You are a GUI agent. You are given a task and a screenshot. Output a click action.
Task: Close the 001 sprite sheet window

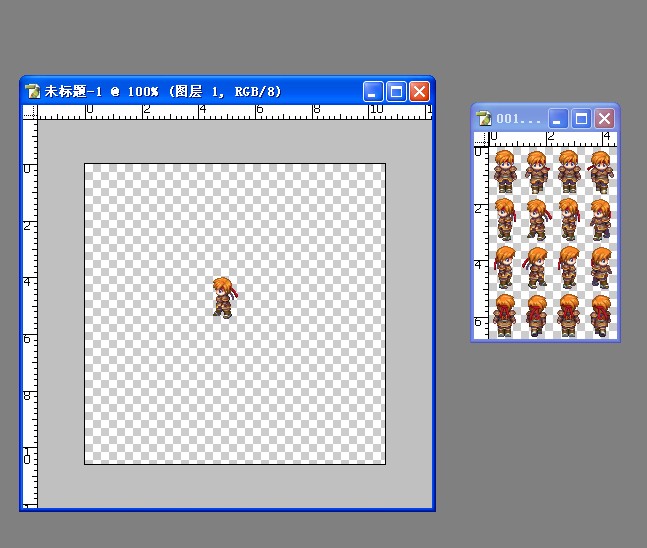(x=604, y=119)
